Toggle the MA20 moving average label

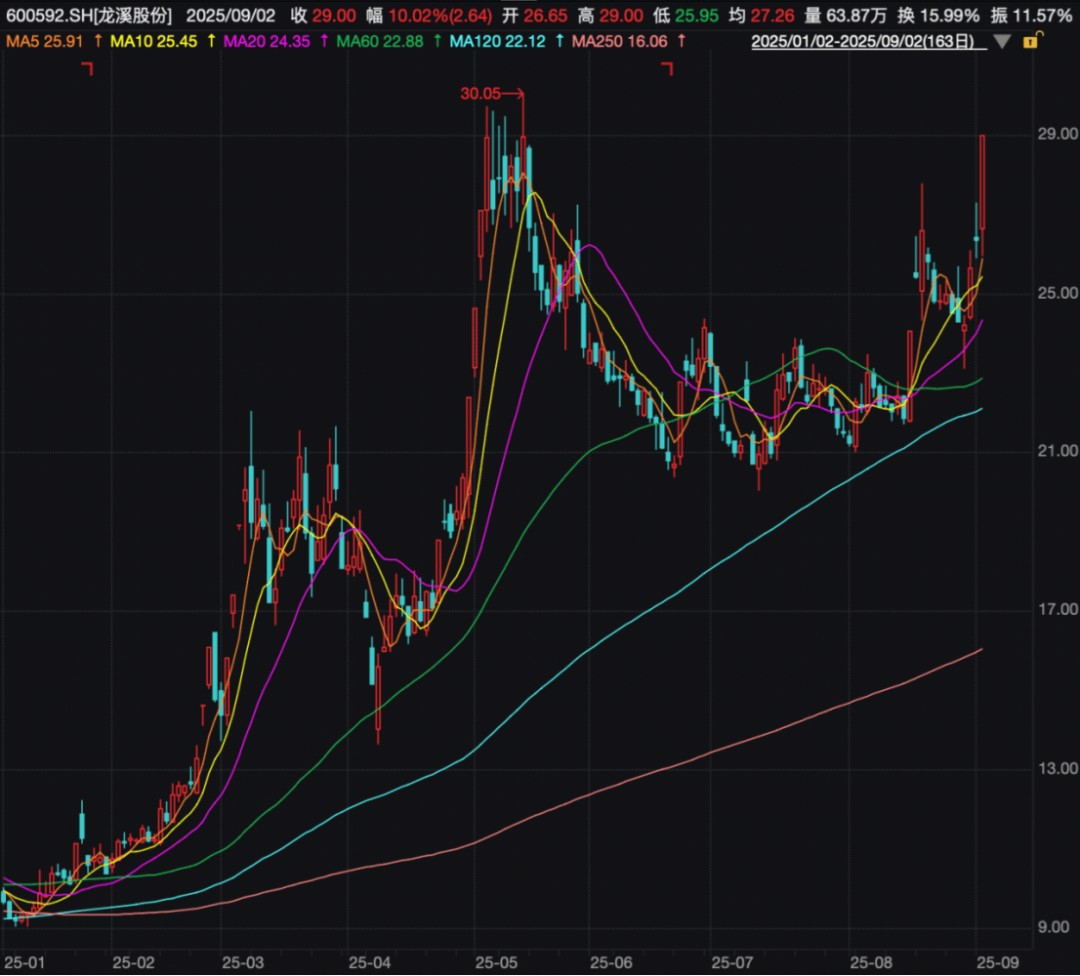pyautogui.click(x=264, y=41)
